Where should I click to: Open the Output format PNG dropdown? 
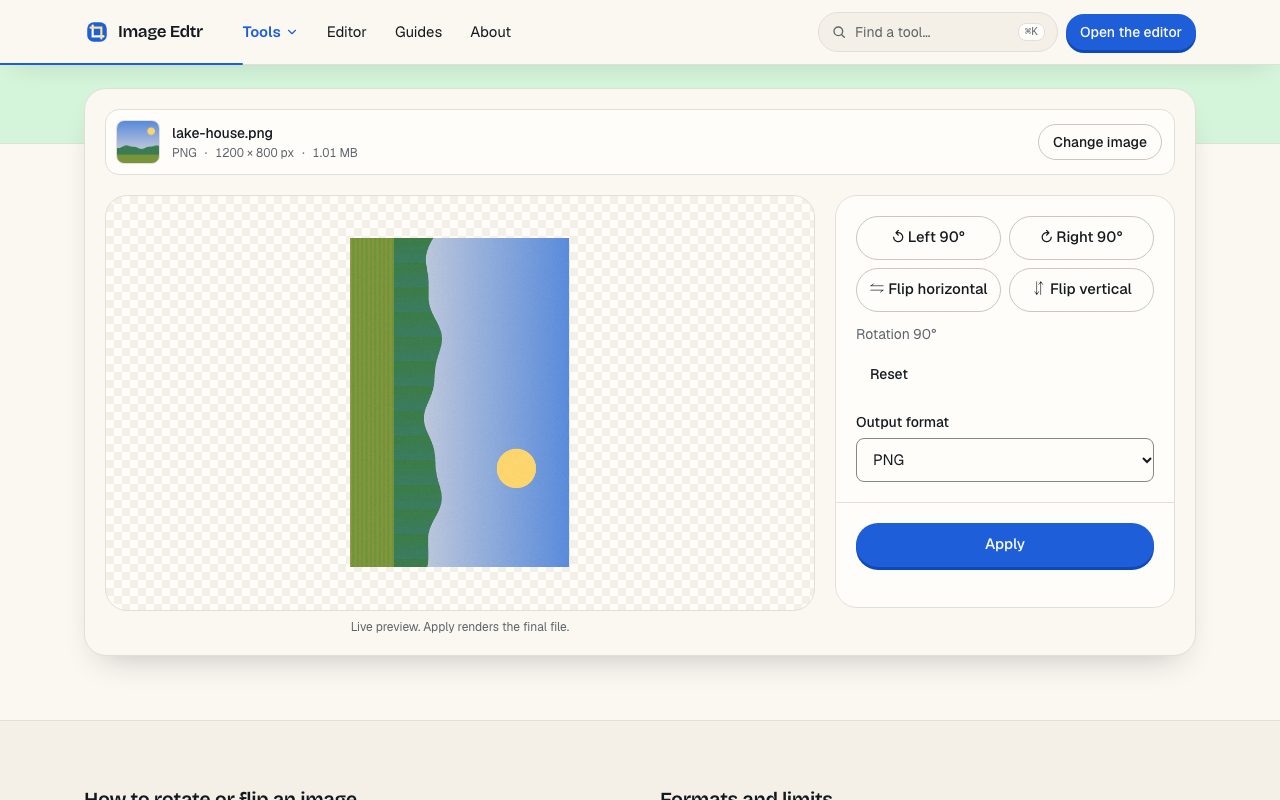(x=1005, y=460)
